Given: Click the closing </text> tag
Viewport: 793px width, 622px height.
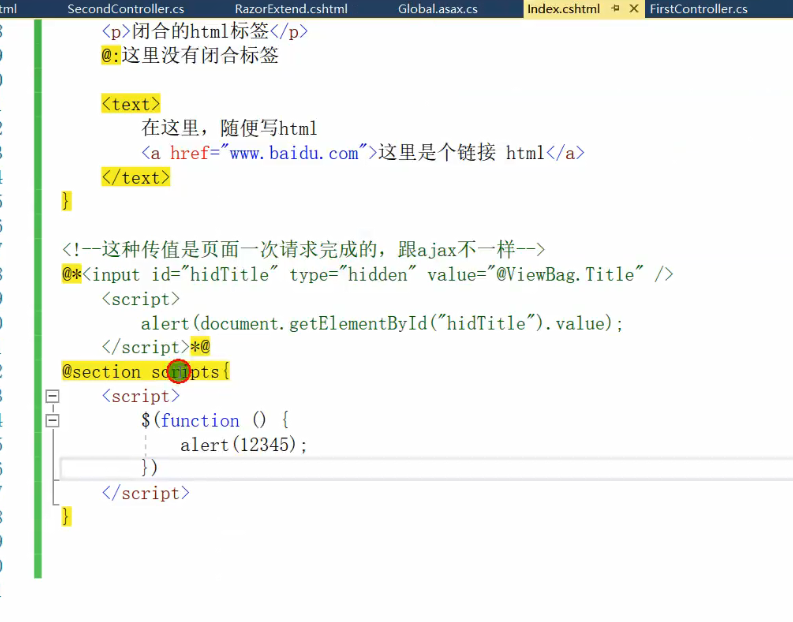Looking at the screenshot, I should [x=136, y=177].
